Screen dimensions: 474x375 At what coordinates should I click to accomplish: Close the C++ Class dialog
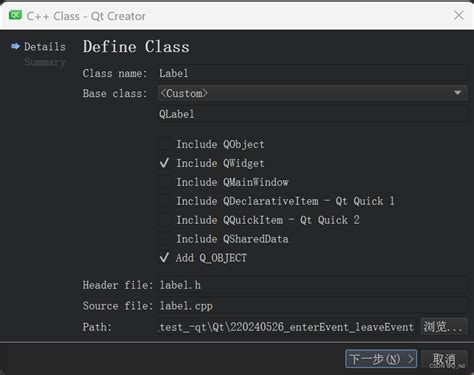pyautogui.click(x=459, y=15)
